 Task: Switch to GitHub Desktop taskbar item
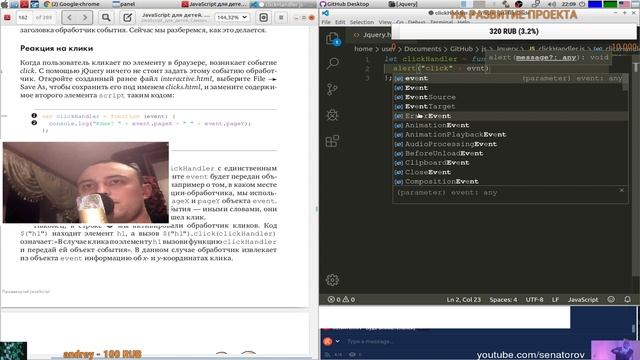[x=345, y=4]
